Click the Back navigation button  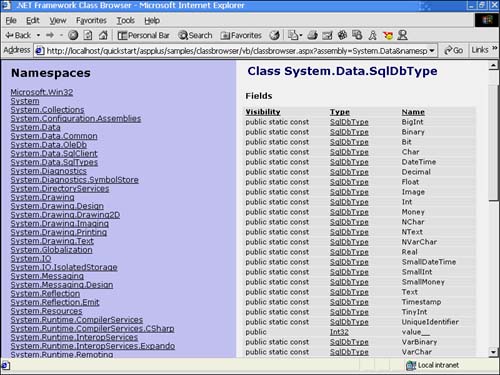(x=18, y=35)
